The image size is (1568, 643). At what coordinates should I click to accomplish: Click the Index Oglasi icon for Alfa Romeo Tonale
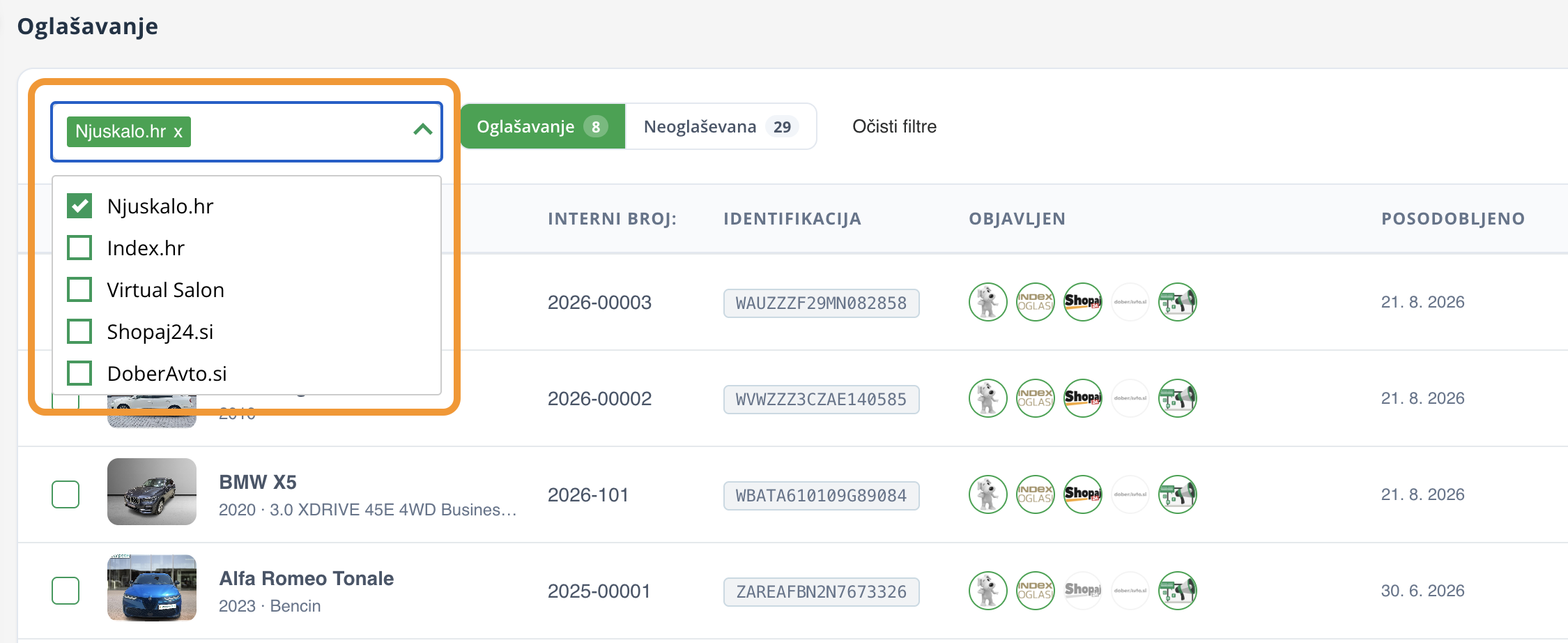1035,591
